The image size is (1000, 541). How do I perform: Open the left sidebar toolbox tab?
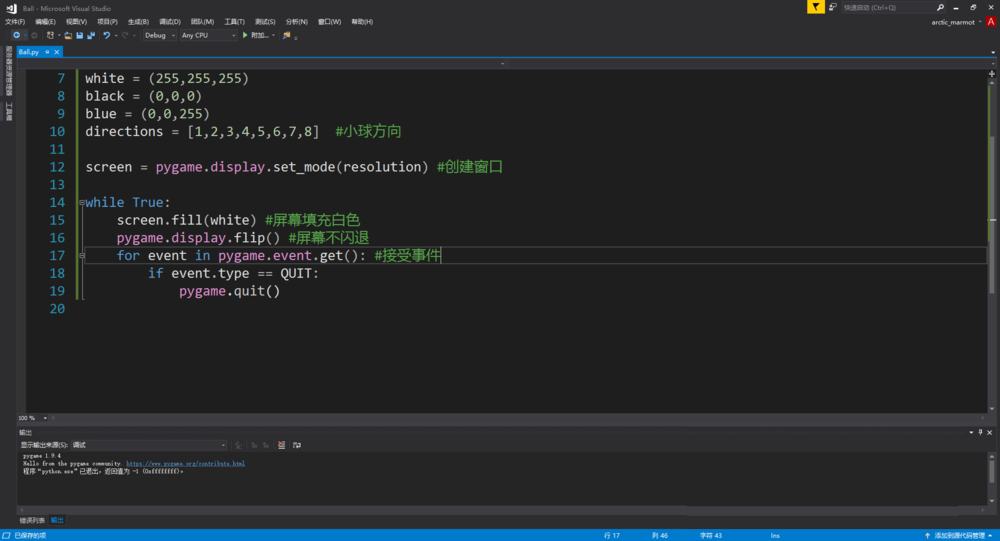[x=9, y=112]
